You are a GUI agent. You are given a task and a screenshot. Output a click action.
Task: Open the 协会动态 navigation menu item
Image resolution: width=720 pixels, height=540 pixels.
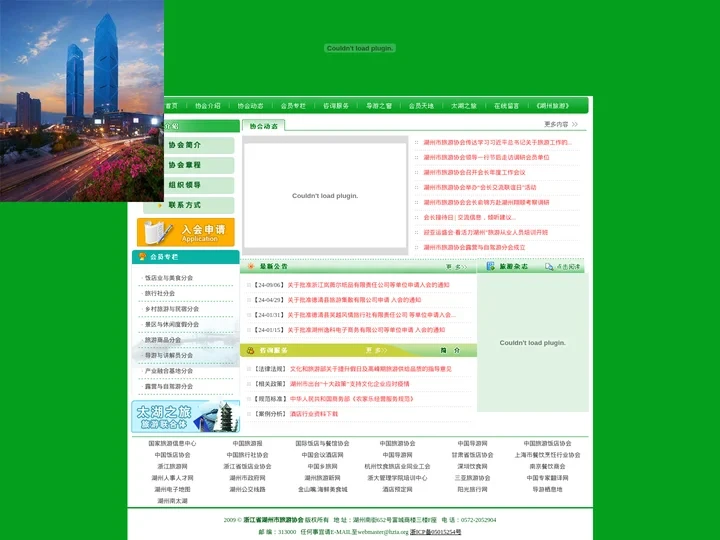[x=250, y=106]
